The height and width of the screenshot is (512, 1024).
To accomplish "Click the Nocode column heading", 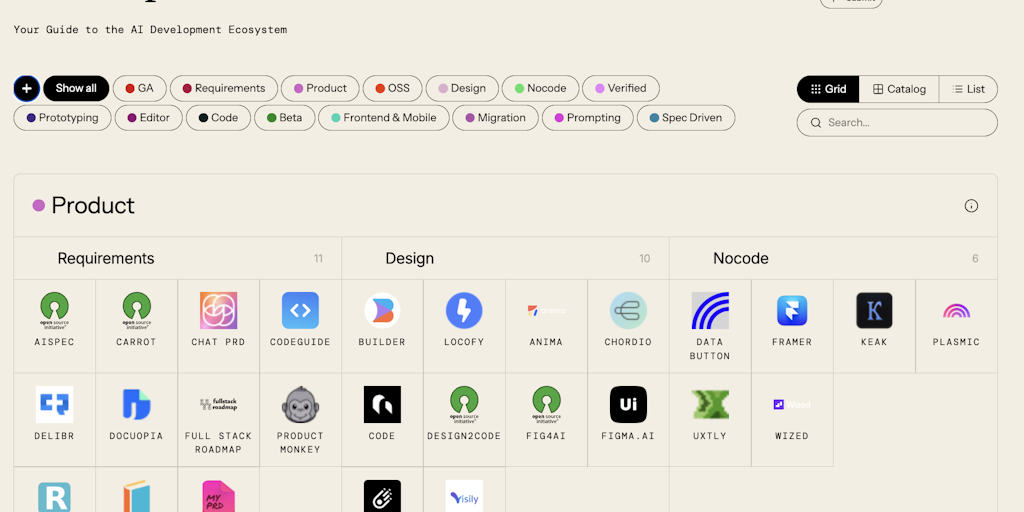I will point(741,259).
